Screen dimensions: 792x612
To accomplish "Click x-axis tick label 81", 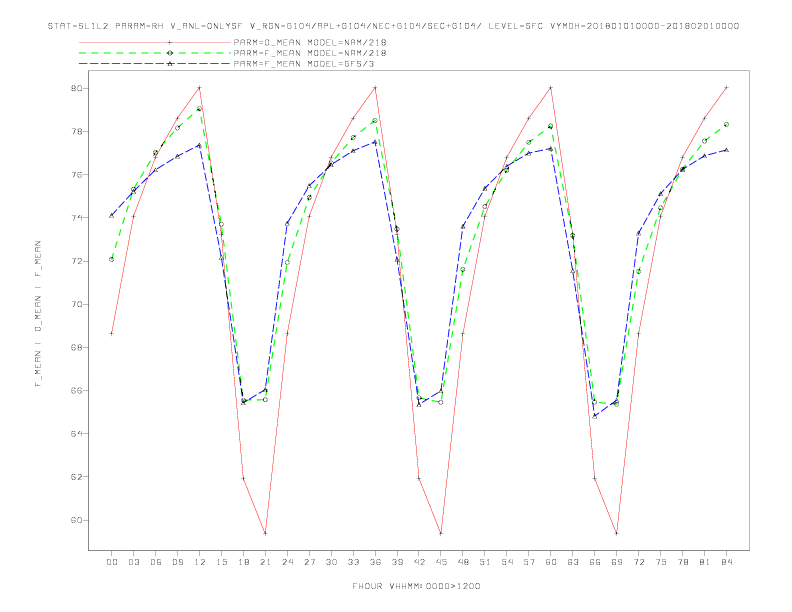I will coord(705,562).
